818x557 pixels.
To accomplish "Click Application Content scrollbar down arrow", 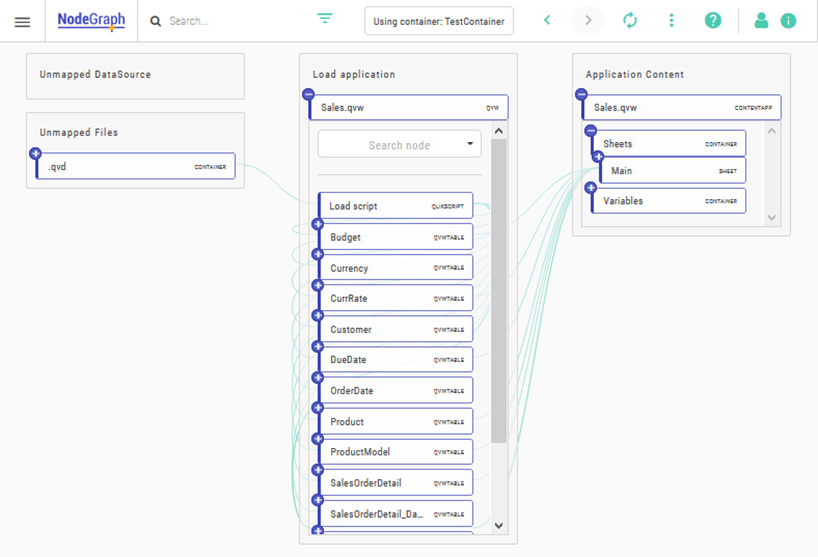I will coord(772,217).
